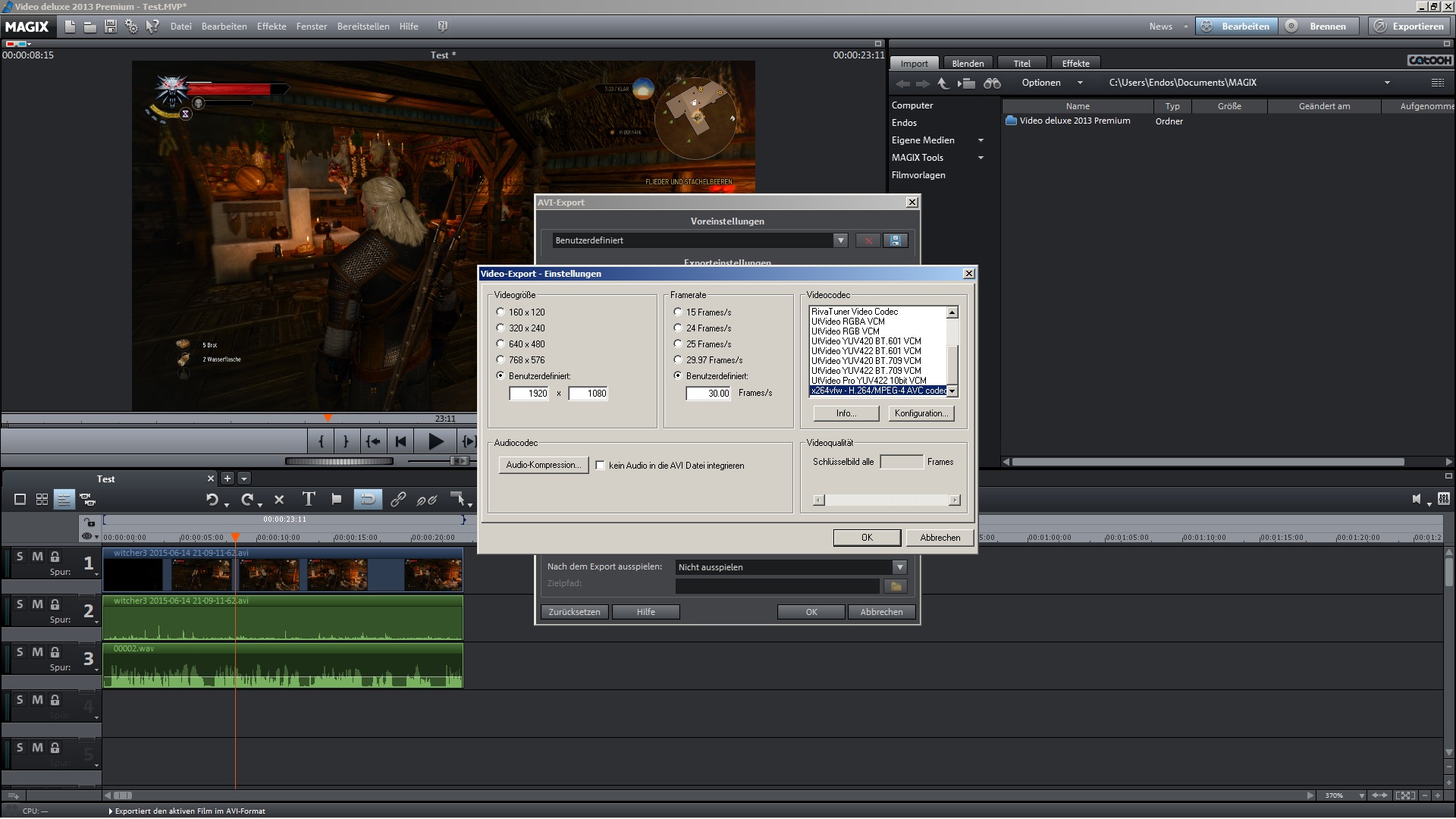Start playback in the preview monitor
The height and width of the screenshot is (819, 1456).
click(435, 441)
